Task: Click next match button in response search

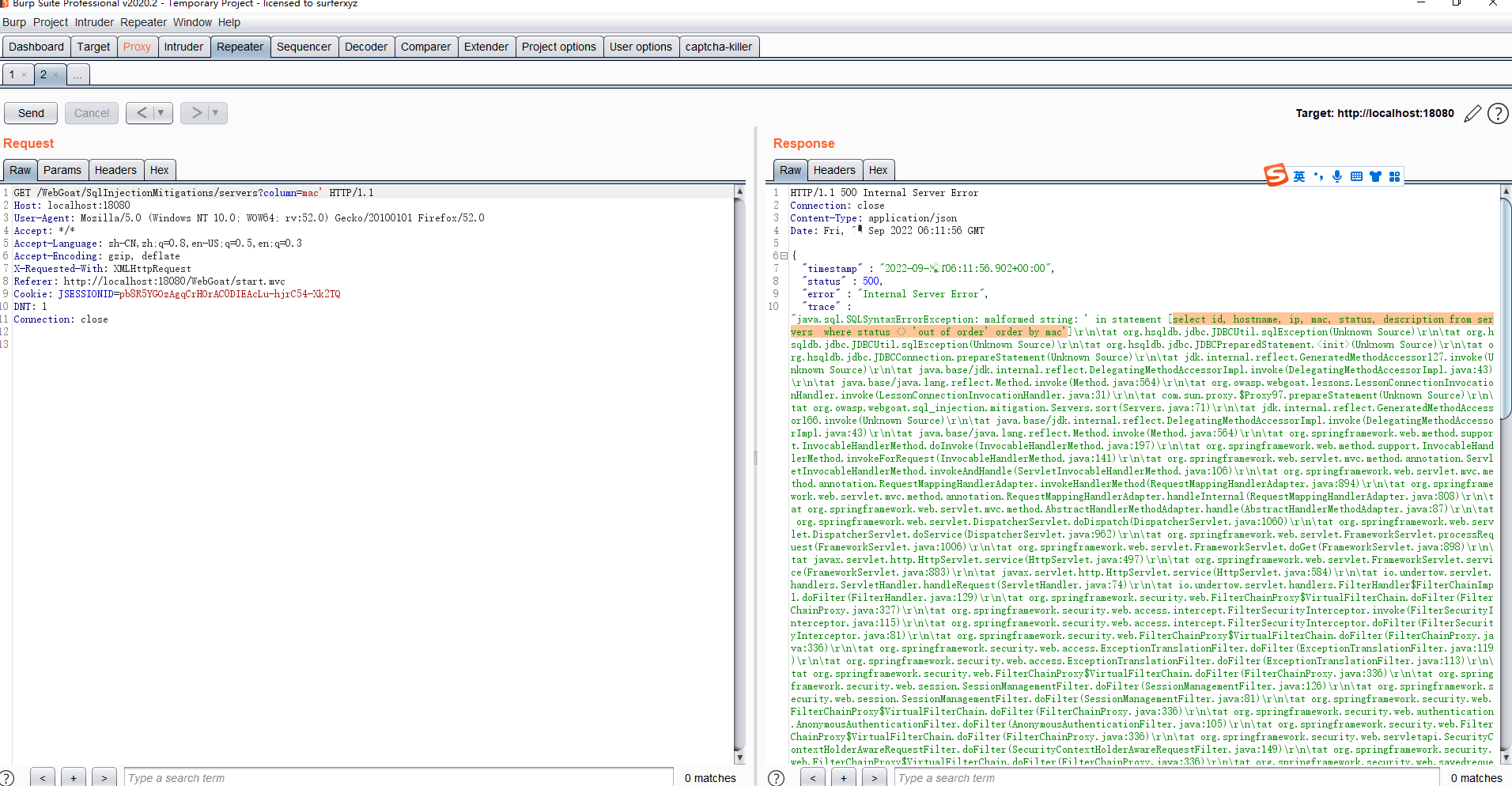Action: point(875,777)
